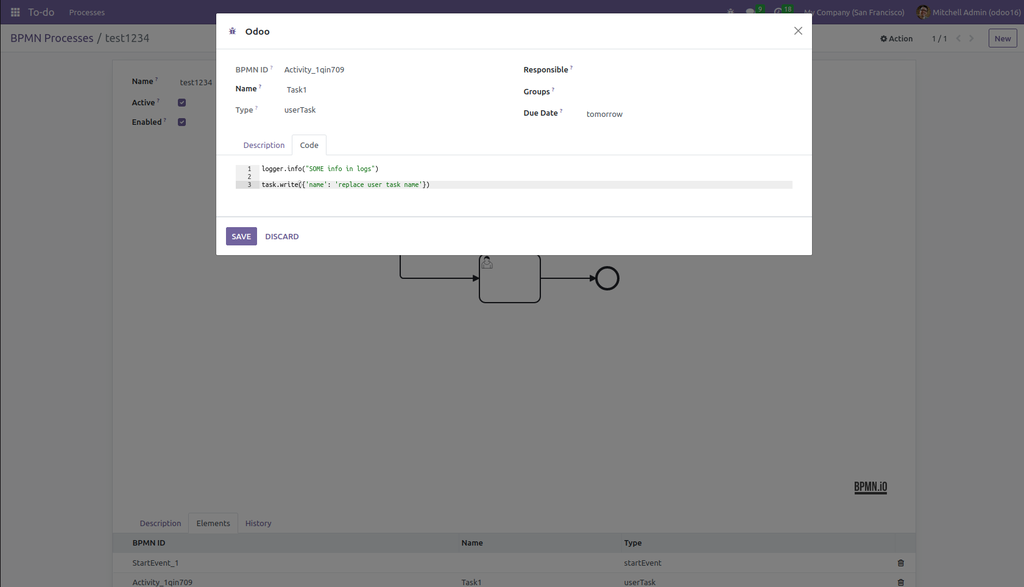Screen dimensions: 1024x587
Task: Click code line 3 task.write
Action: [x=345, y=185]
